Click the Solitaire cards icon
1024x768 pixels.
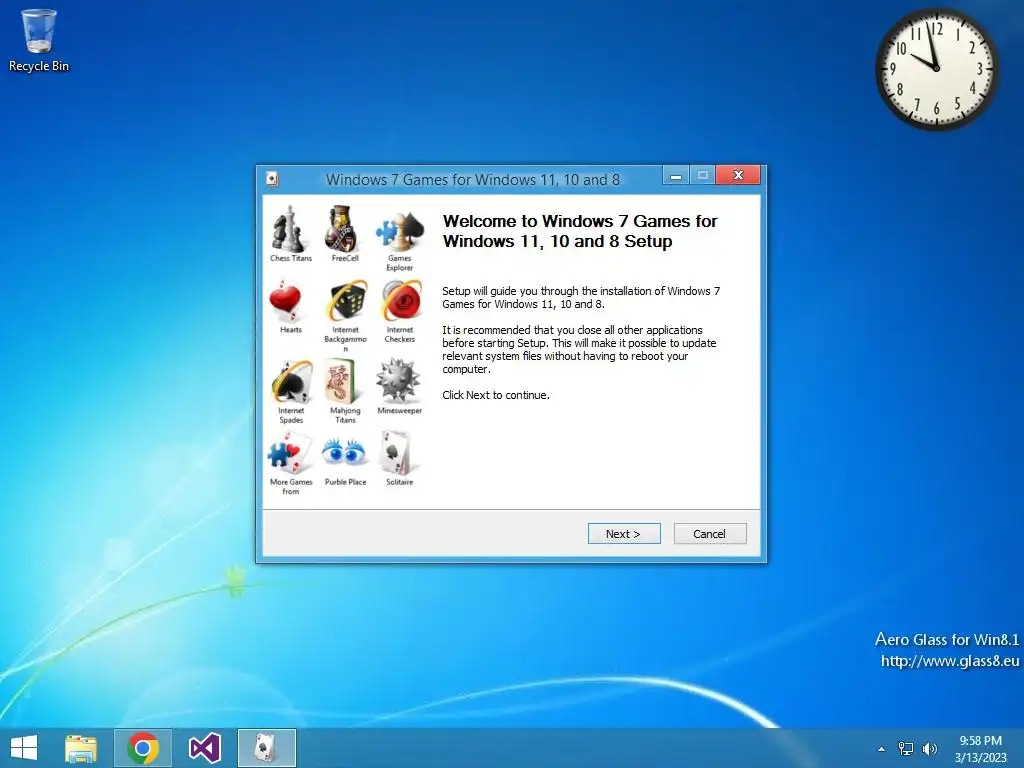click(397, 453)
